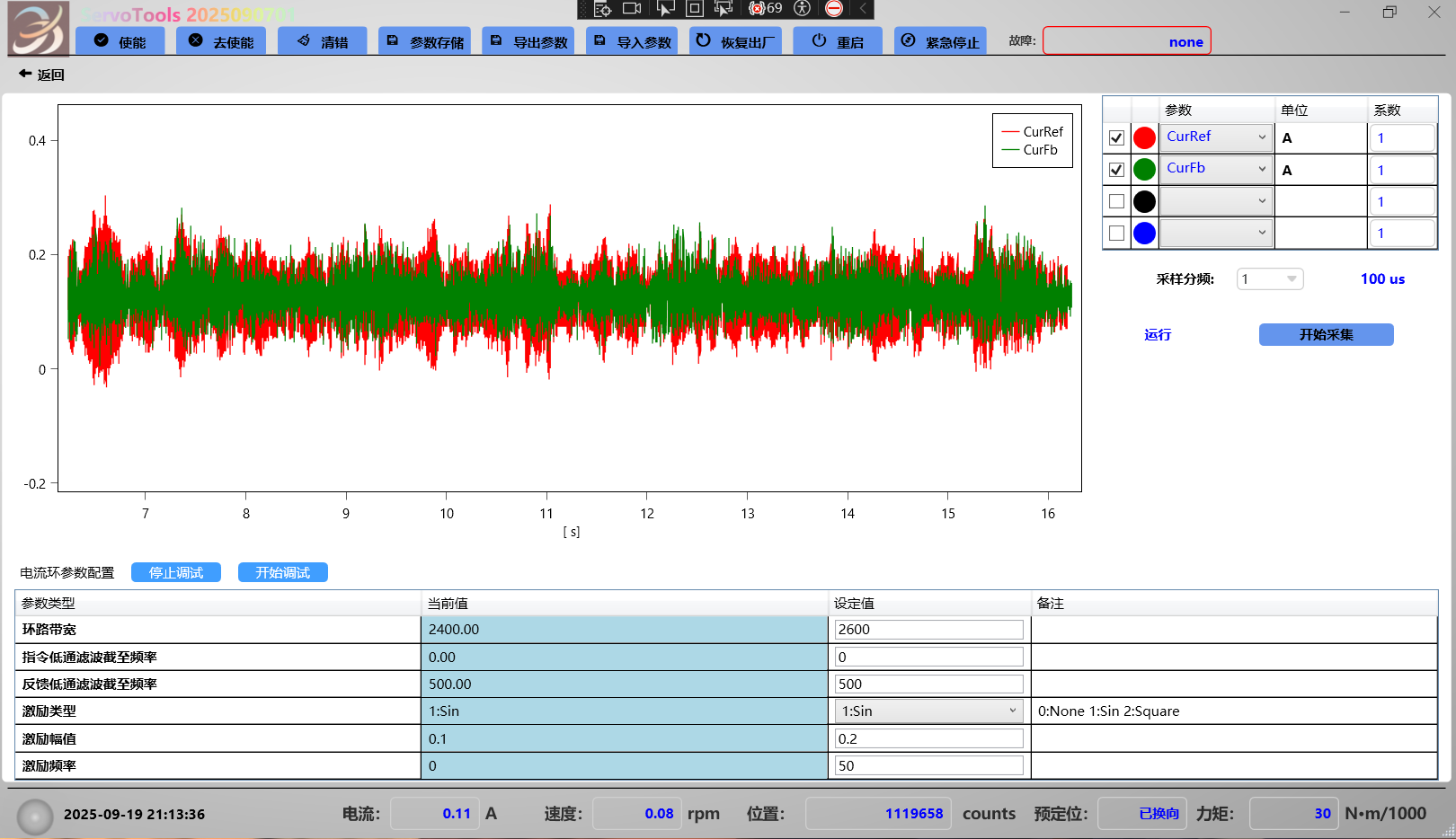This screenshot has height=839, width=1456.
Task: Click the gray status indicator circle
Action: click(36, 817)
